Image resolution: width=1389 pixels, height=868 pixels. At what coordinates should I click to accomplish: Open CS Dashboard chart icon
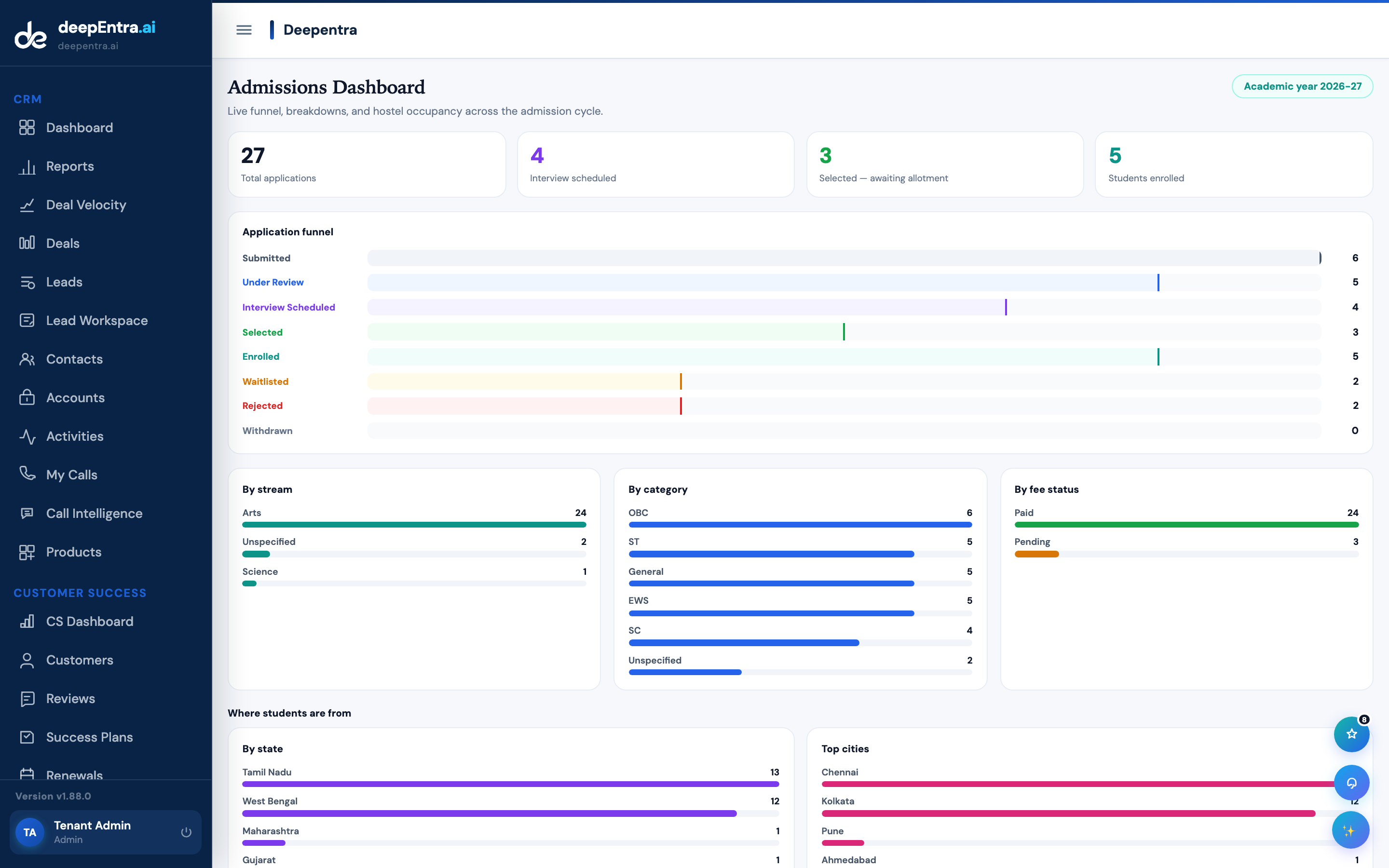(27, 622)
